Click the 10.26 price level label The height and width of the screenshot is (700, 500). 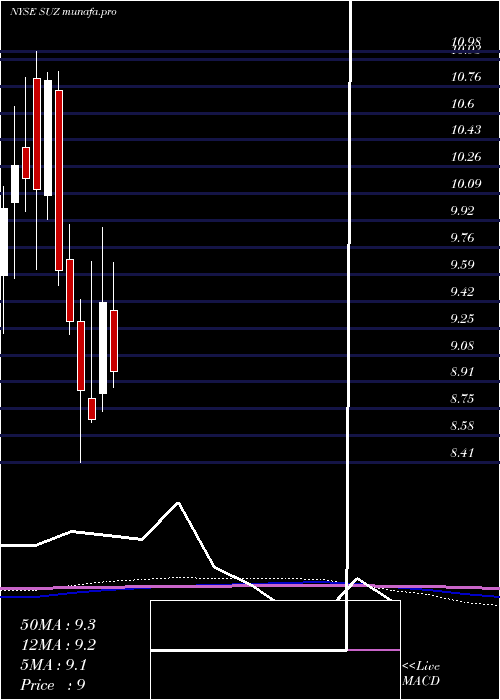466,157
